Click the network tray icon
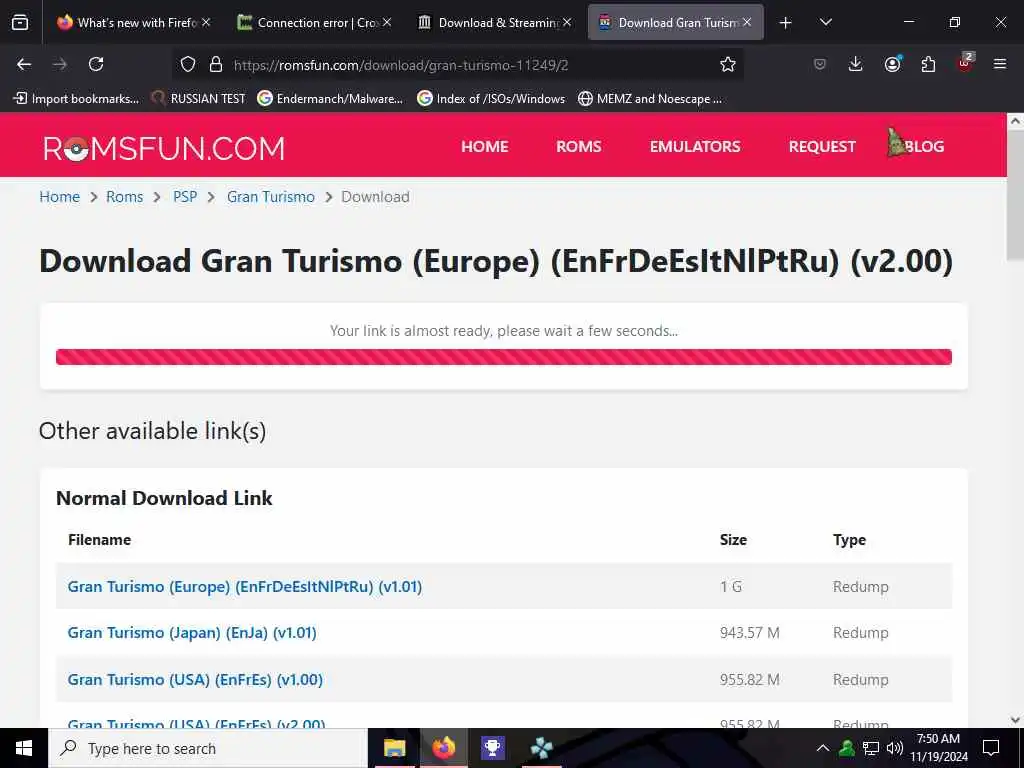Viewport: 1024px width, 768px height. point(871,748)
